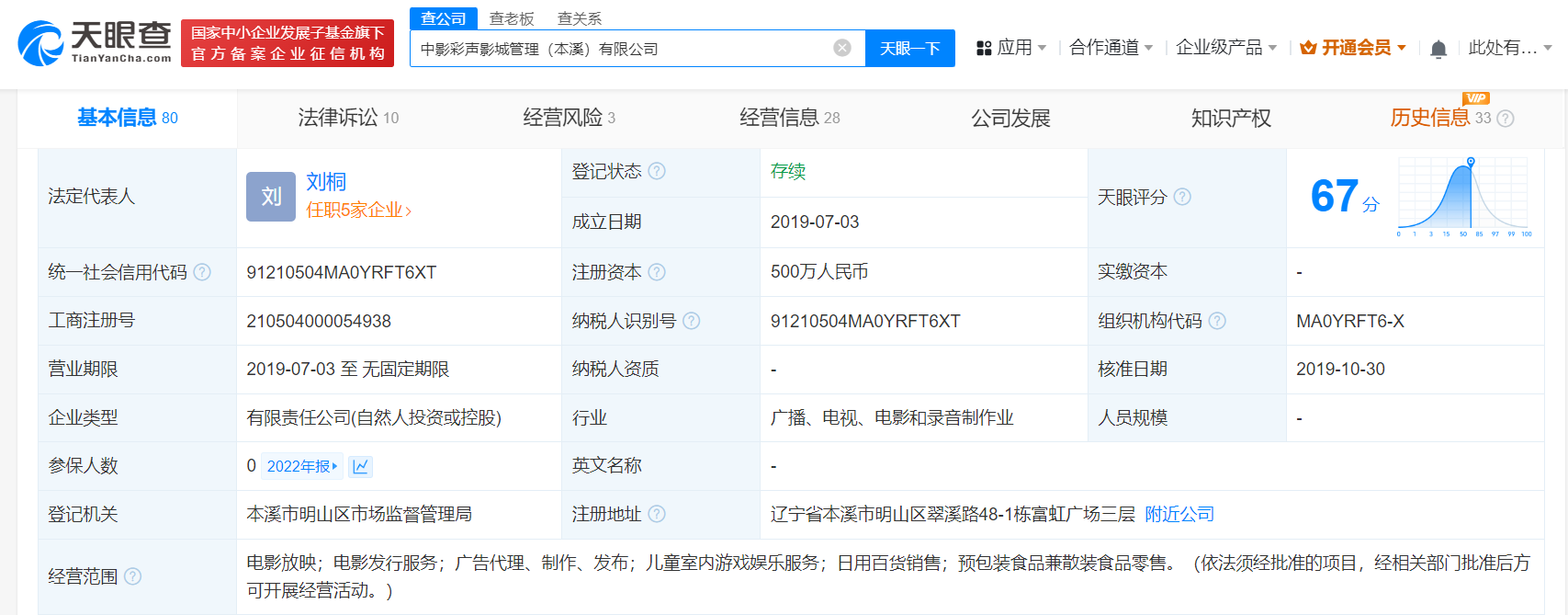Switch to the 经营信息 tab
This screenshot has height=615, width=1568.
coord(790,118)
